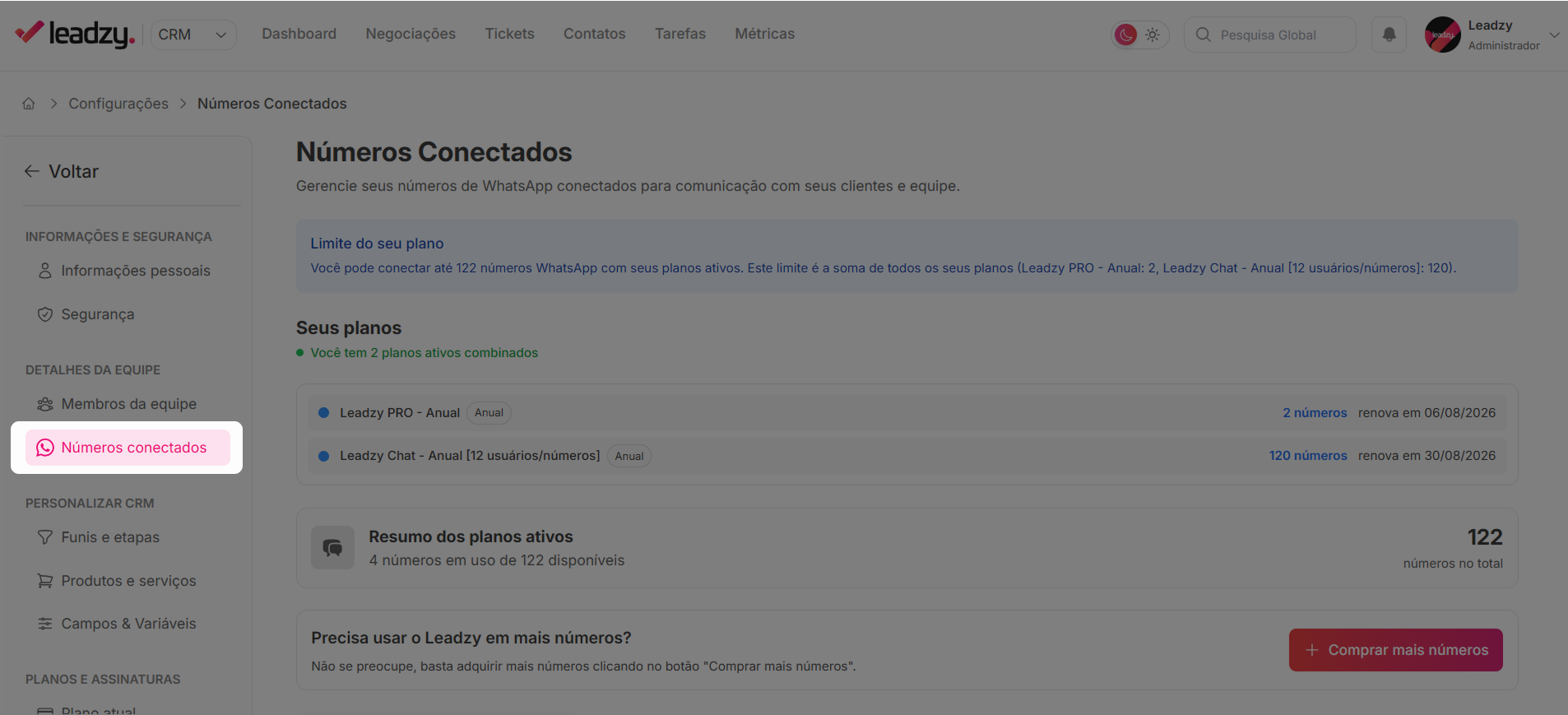This screenshot has width=1568, height=715.
Task: Click the chat bubbles icon in Resumo card
Action: [x=332, y=548]
